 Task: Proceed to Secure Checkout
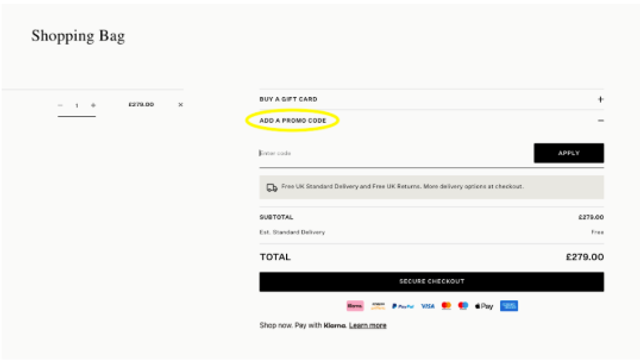(x=431, y=282)
